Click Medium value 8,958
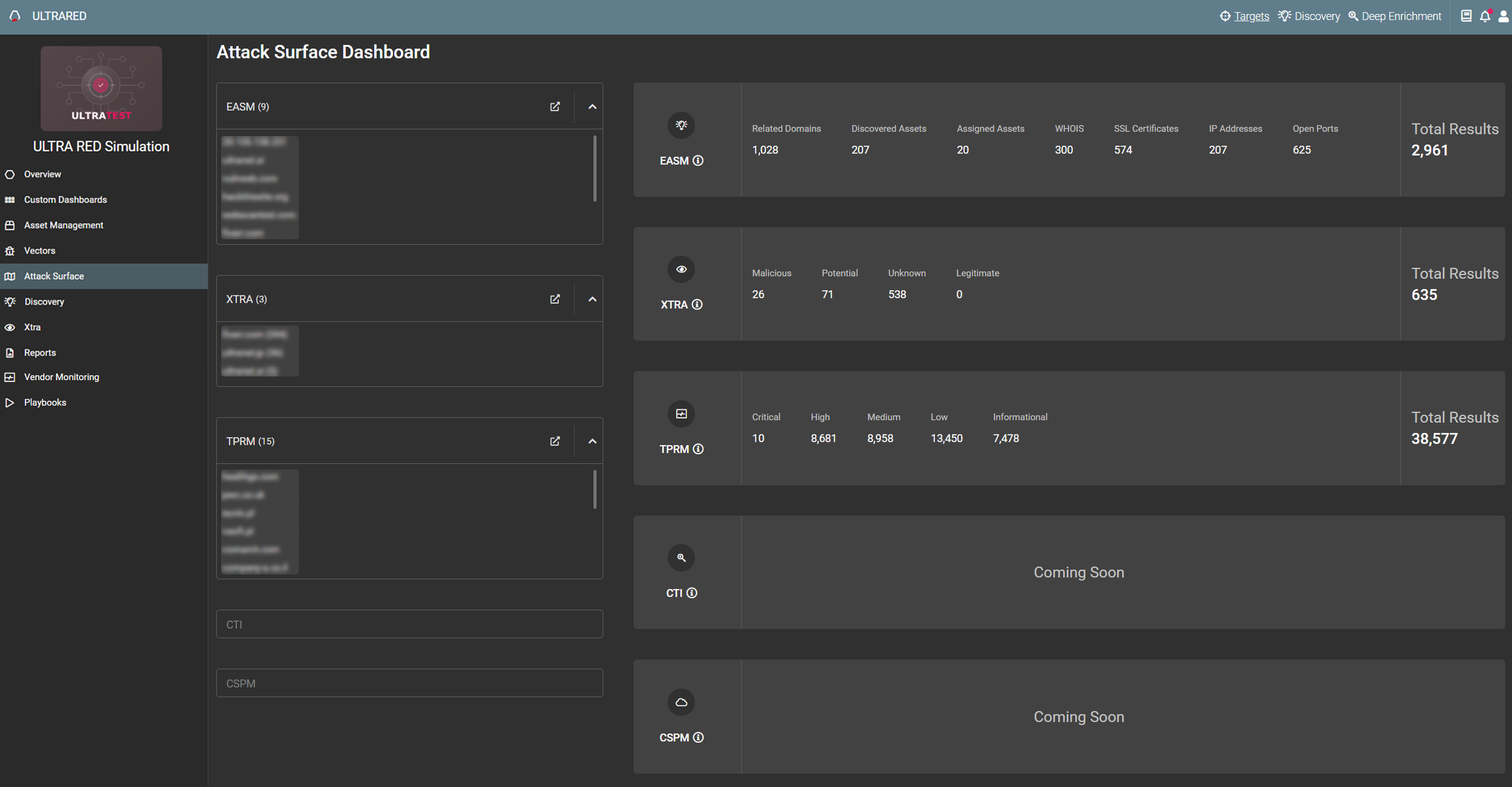The image size is (1512, 787). 880,438
